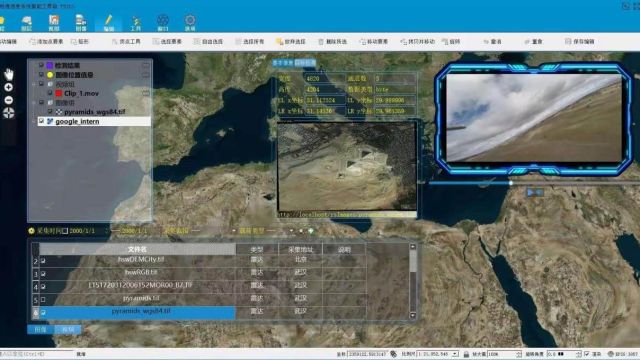
Task: Click the zoom in plus icon
Action: pos(8,87)
